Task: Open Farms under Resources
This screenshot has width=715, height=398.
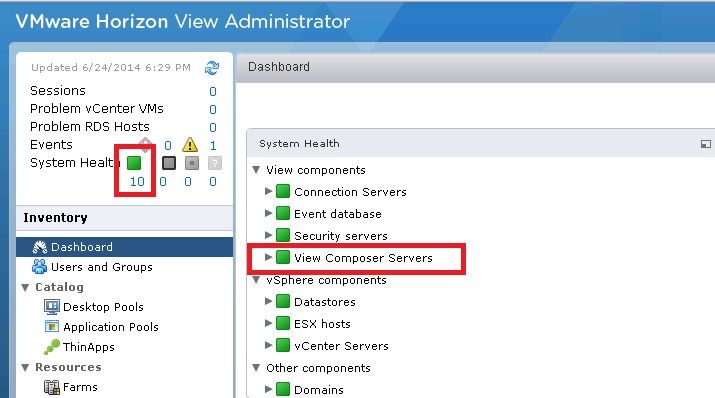Action: [x=80, y=387]
